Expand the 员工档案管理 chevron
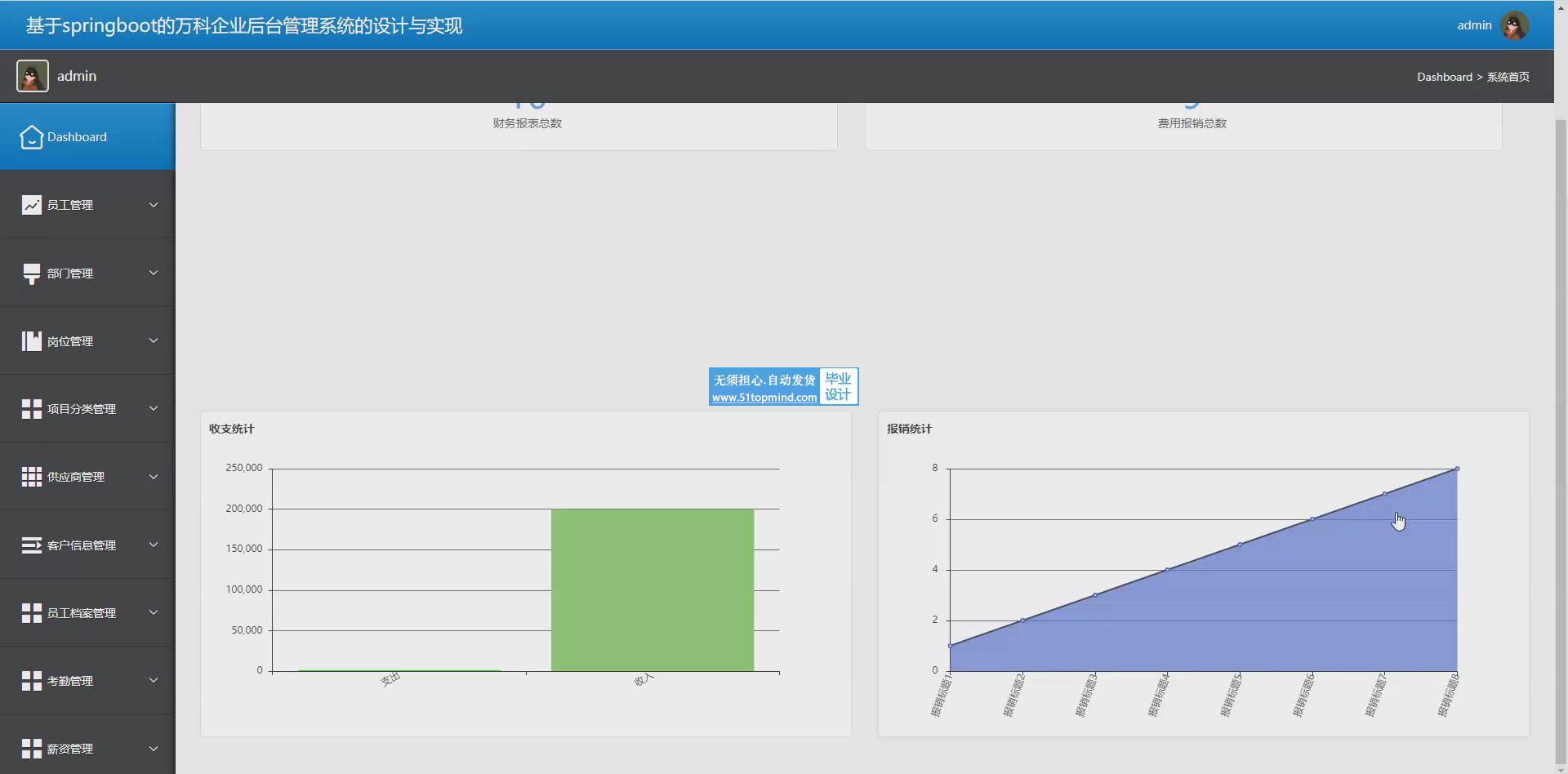 153,612
